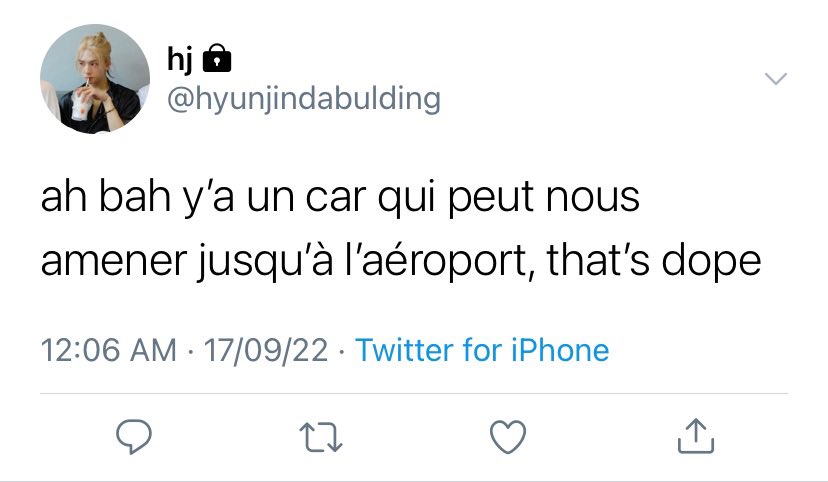Click the padlock icon beside hj
Screen dimensions: 828x482
pos(217,58)
